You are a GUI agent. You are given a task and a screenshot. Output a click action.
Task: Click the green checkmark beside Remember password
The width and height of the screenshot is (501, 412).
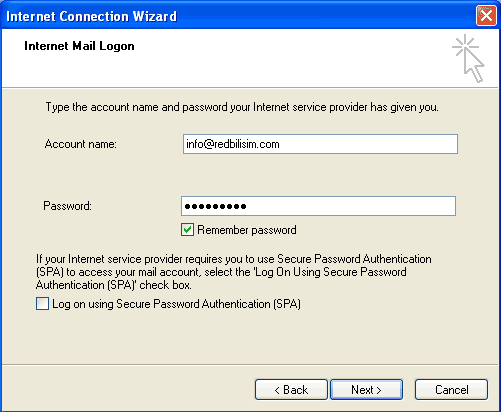(x=187, y=229)
